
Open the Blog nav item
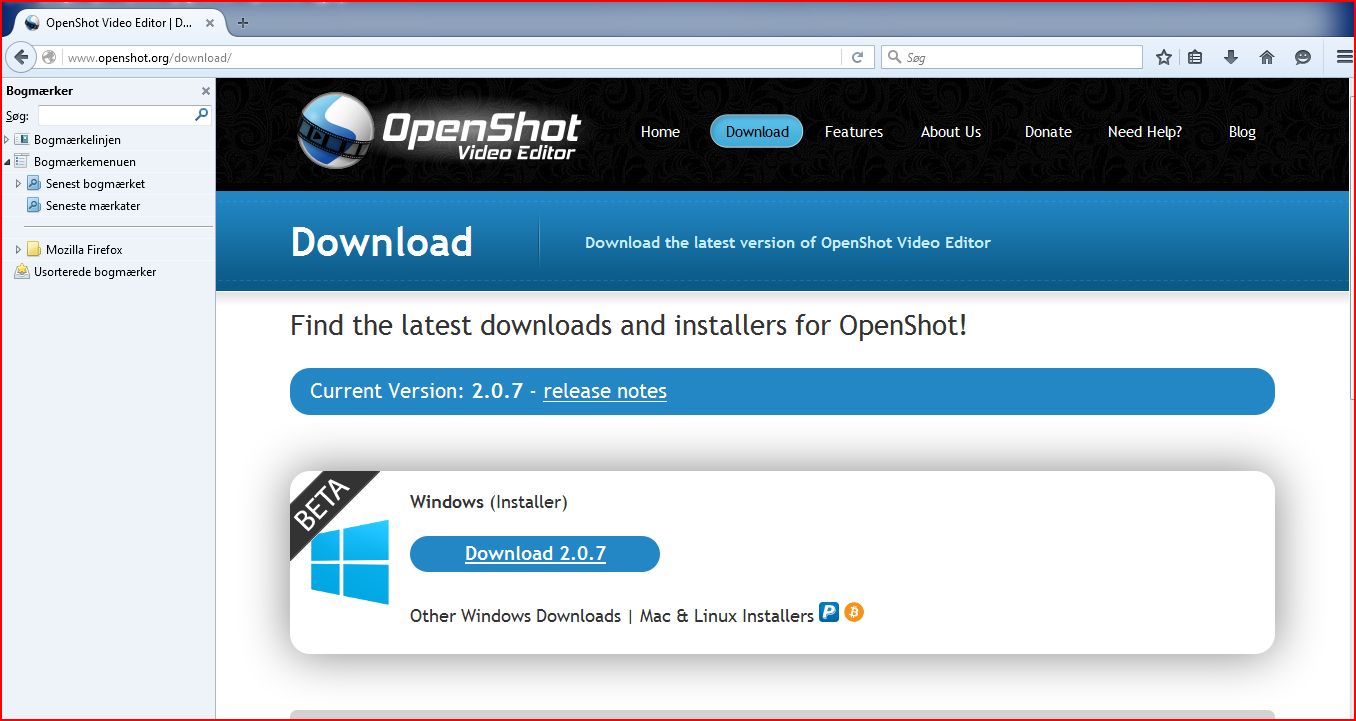pos(1242,132)
